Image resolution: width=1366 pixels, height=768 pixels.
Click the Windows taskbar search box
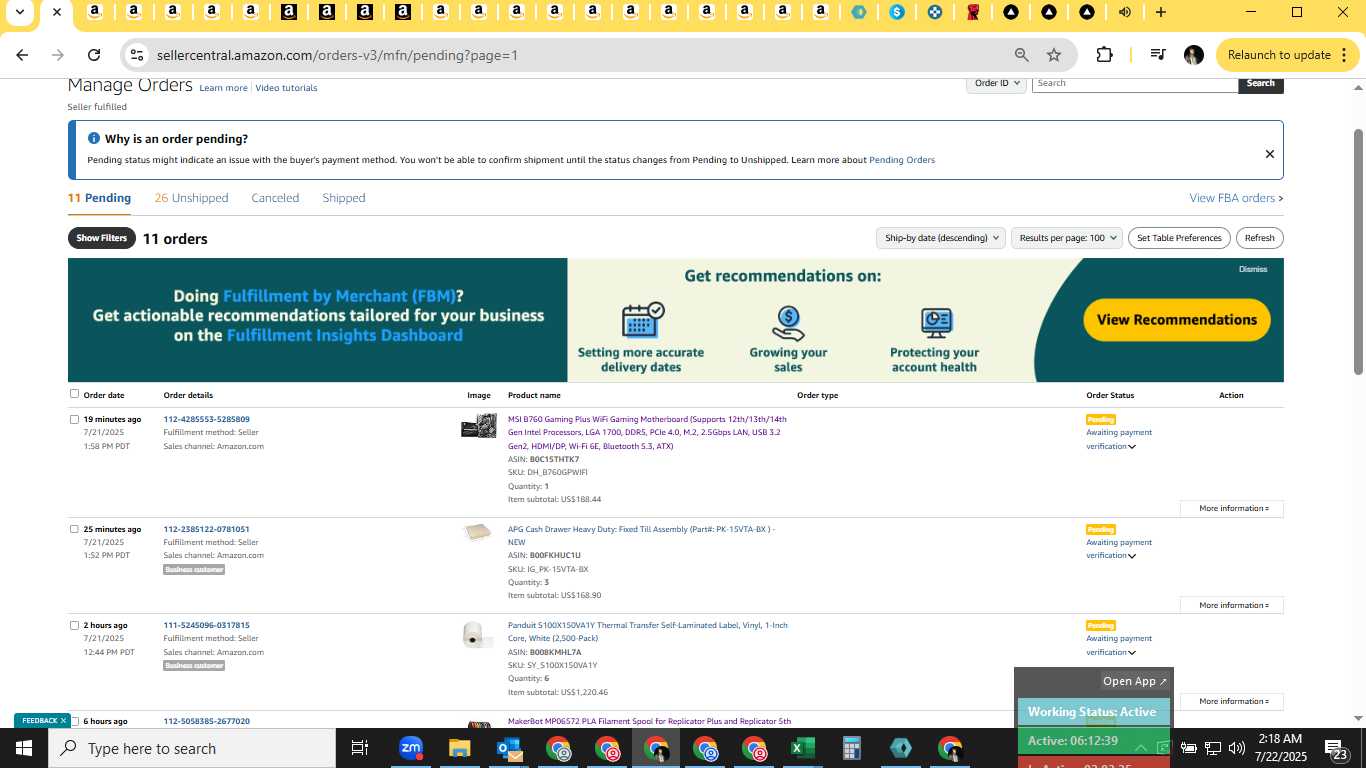(x=192, y=748)
